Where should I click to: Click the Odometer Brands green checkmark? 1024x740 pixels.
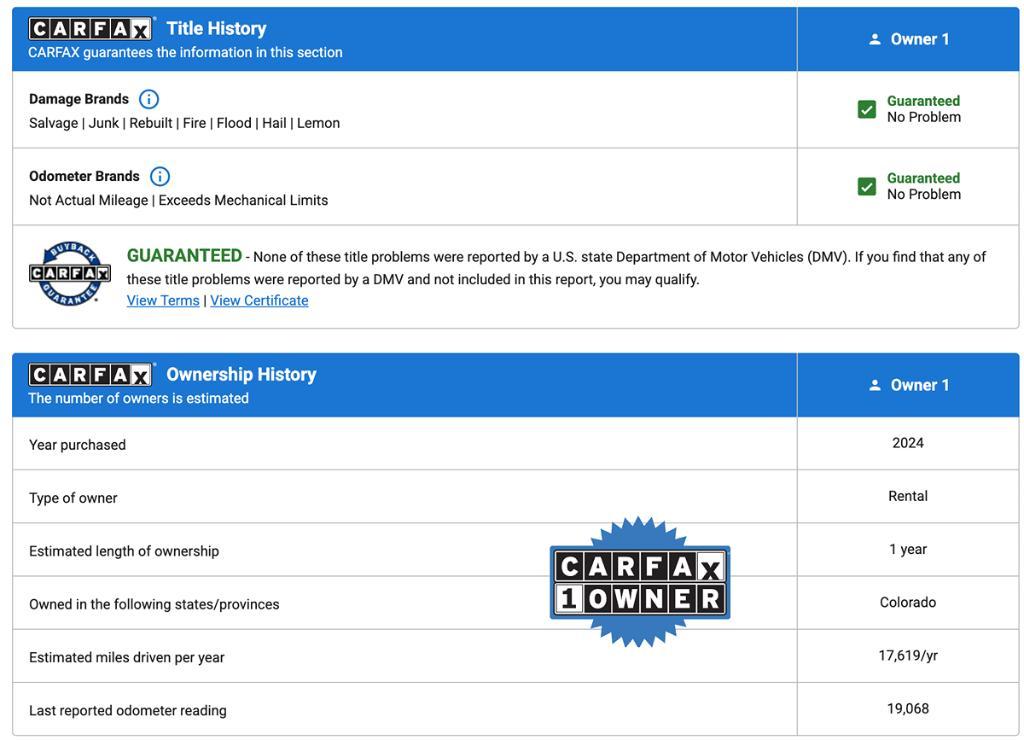click(x=867, y=186)
